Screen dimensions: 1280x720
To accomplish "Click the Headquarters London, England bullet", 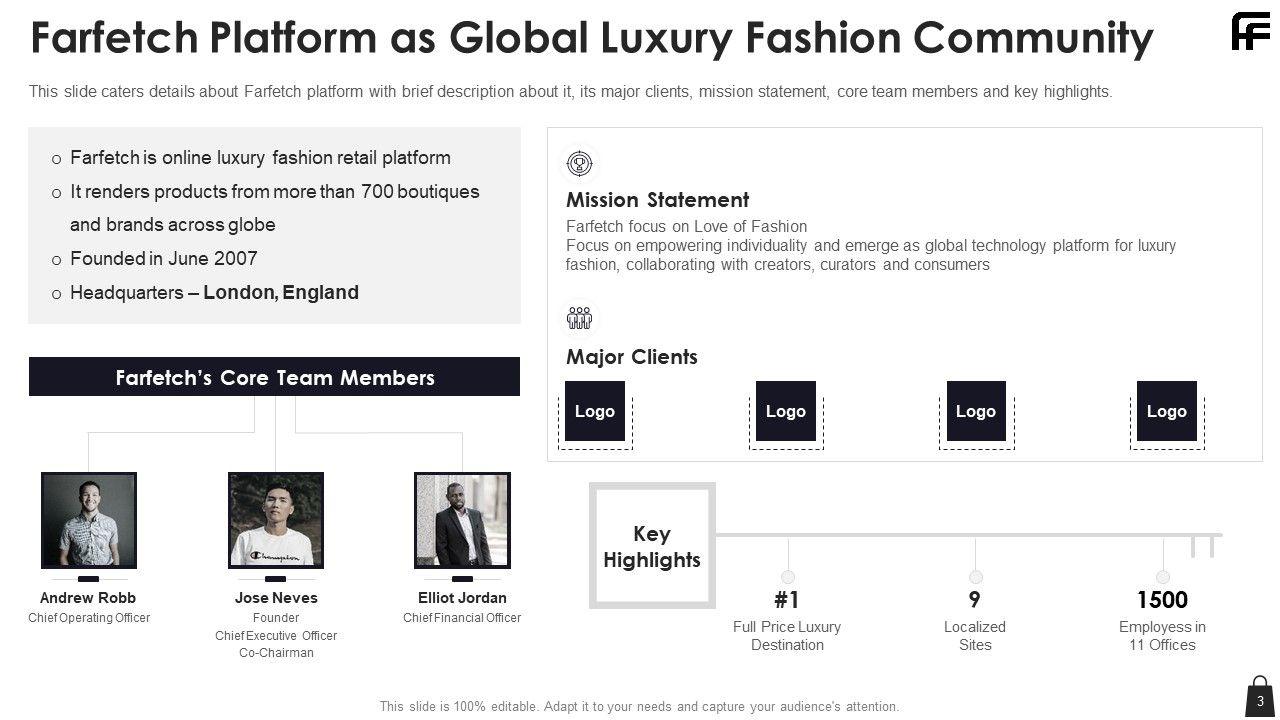I will click(x=214, y=292).
